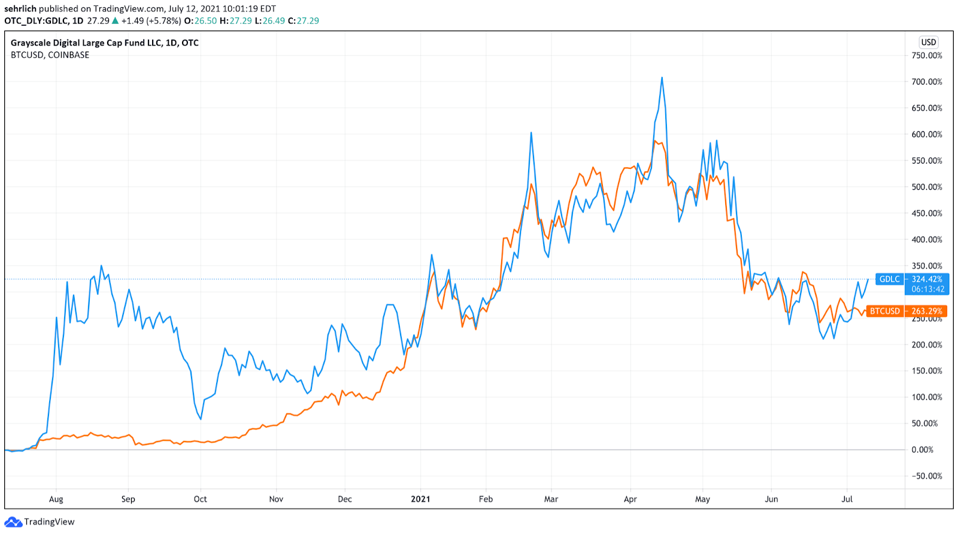Click the 550.00% axis label

pyautogui.click(x=927, y=161)
